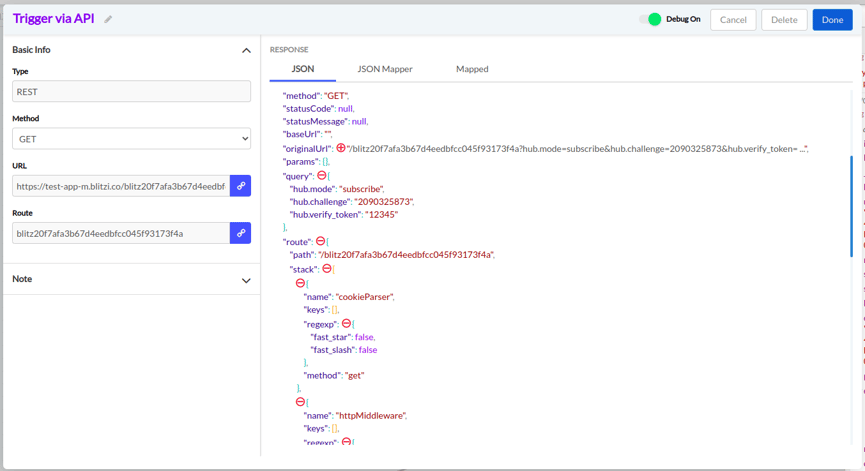Click the link icon beside the Route field

click(241, 233)
